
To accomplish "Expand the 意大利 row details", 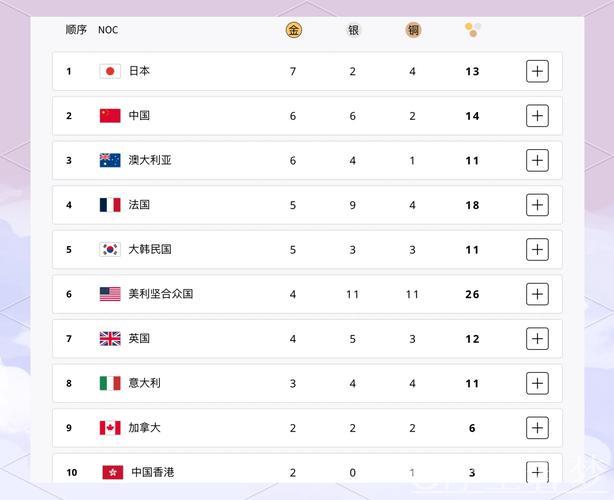I will [x=537, y=383].
